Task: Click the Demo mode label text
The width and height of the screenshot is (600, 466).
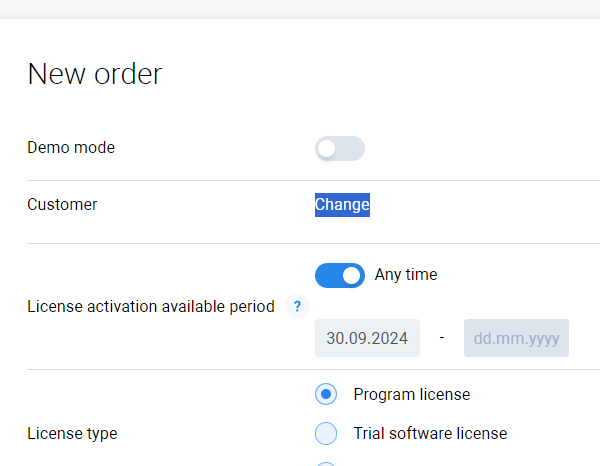Action: (71, 148)
